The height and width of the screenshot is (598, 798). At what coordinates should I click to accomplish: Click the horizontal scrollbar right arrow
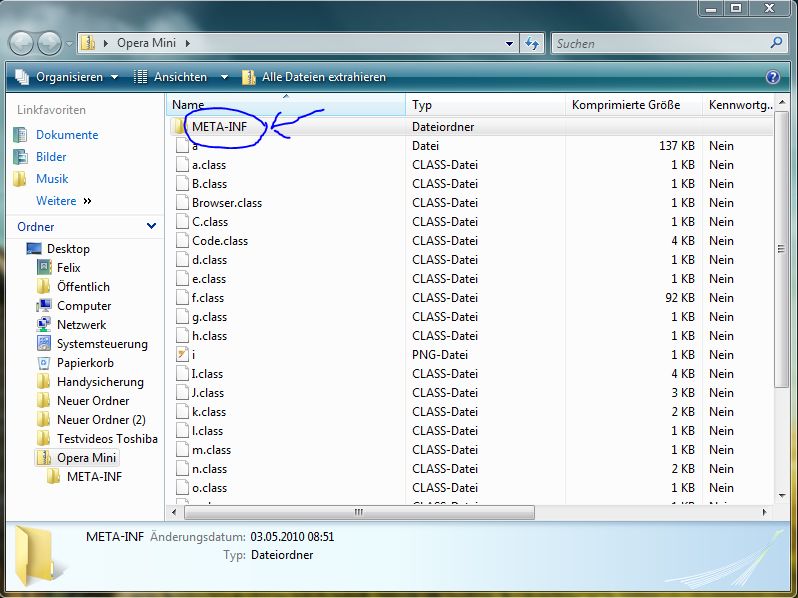pos(764,512)
